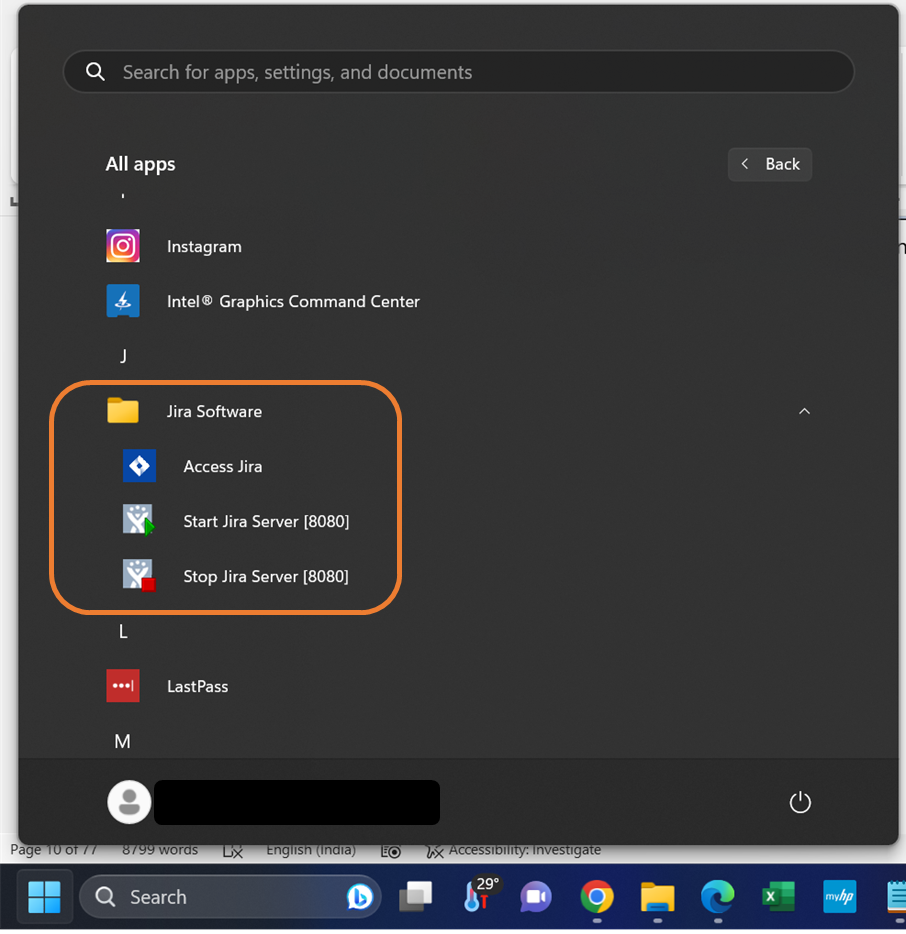Viewport: 906px width, 934px height.
Task: Click the magnifier icon in Start search
Action: pos(95,72)
